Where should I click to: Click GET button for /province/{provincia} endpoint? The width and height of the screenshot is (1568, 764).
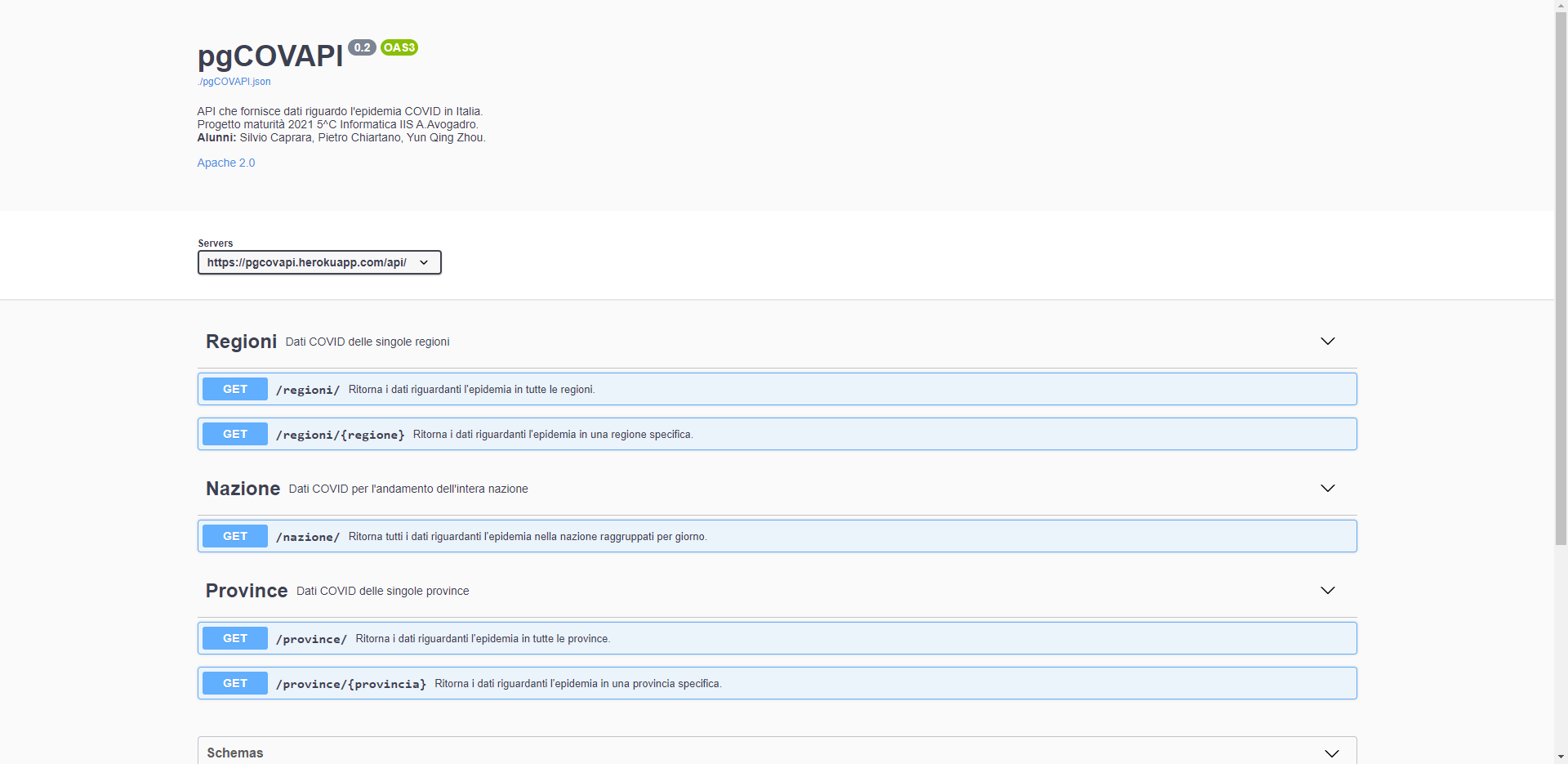coord(235,683)
